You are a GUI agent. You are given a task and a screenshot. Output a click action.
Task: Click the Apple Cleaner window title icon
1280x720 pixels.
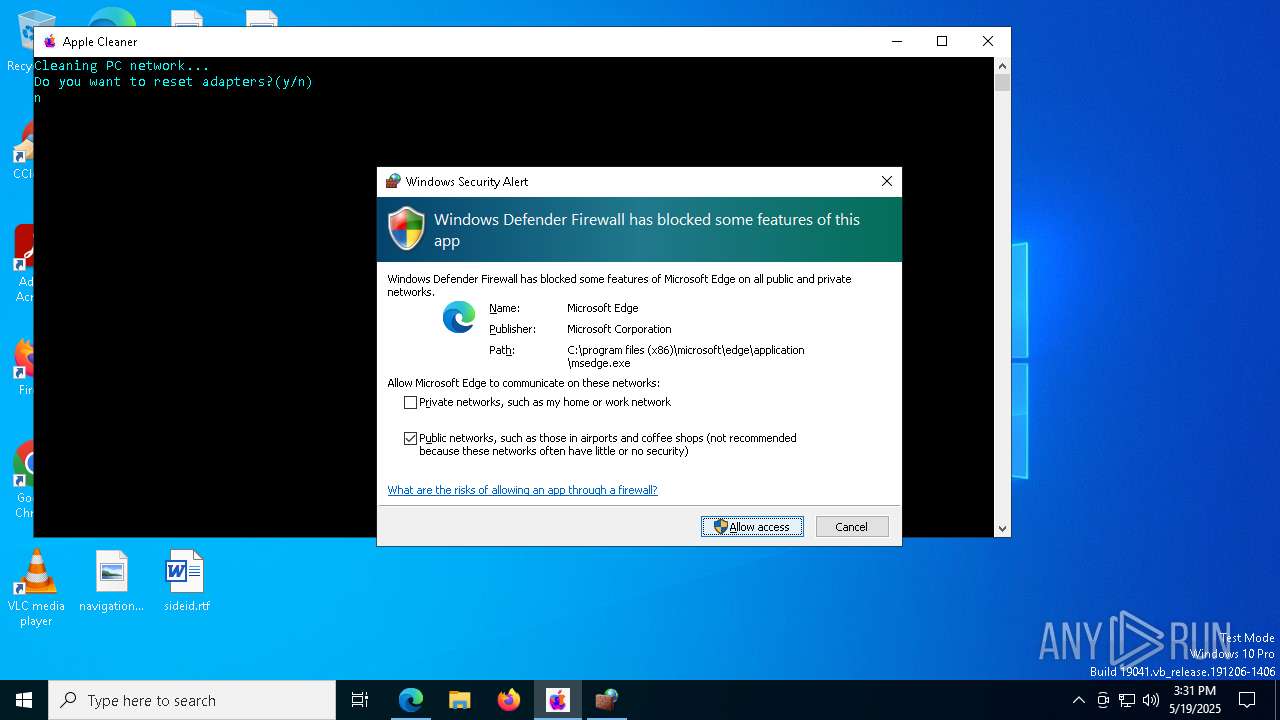pos(50,41)
